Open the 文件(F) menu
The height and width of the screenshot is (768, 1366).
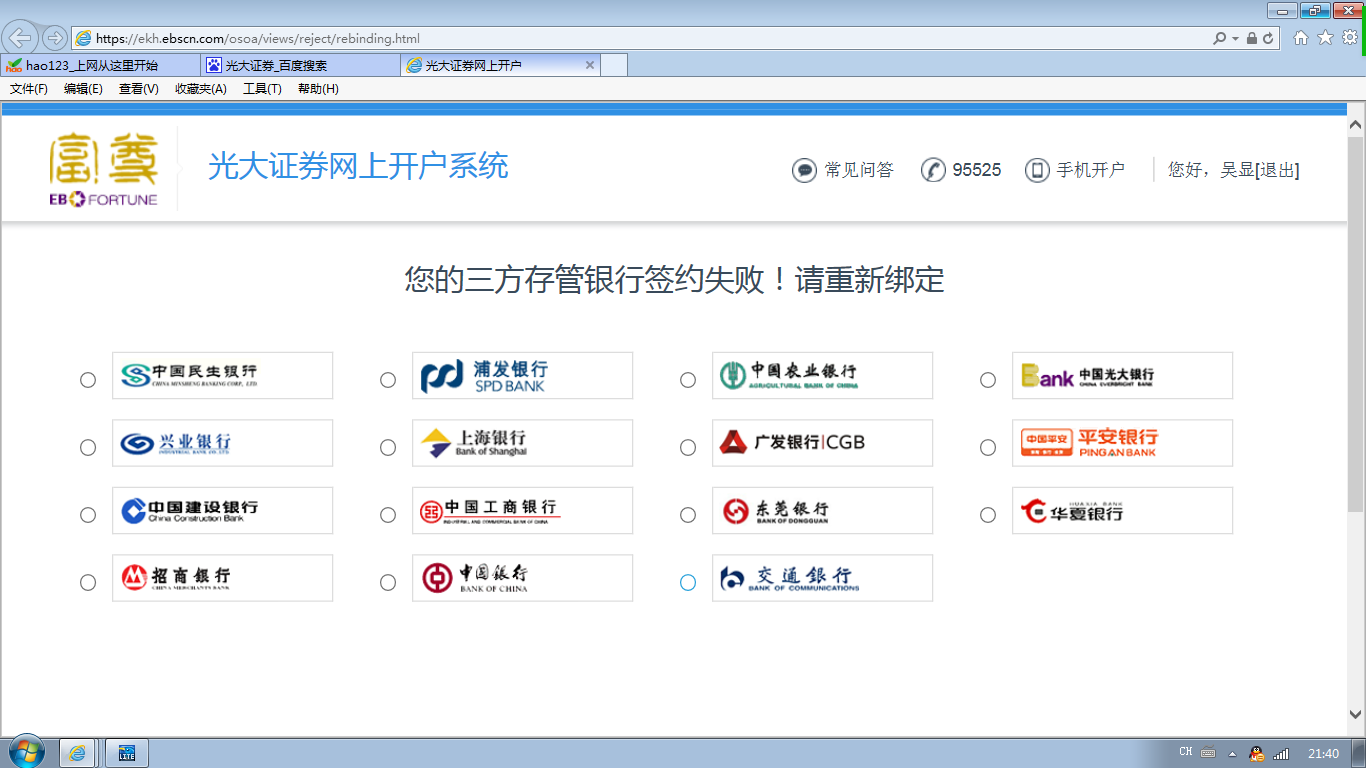click(29, 89)
